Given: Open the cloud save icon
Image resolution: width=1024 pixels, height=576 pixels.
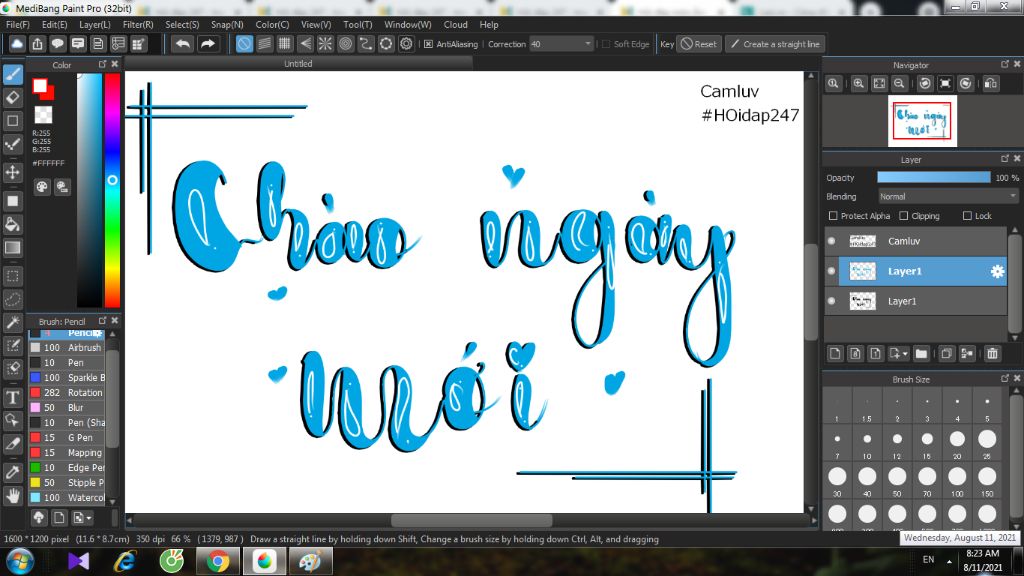Looking at the screenshot, I should (x=17, y=44).
